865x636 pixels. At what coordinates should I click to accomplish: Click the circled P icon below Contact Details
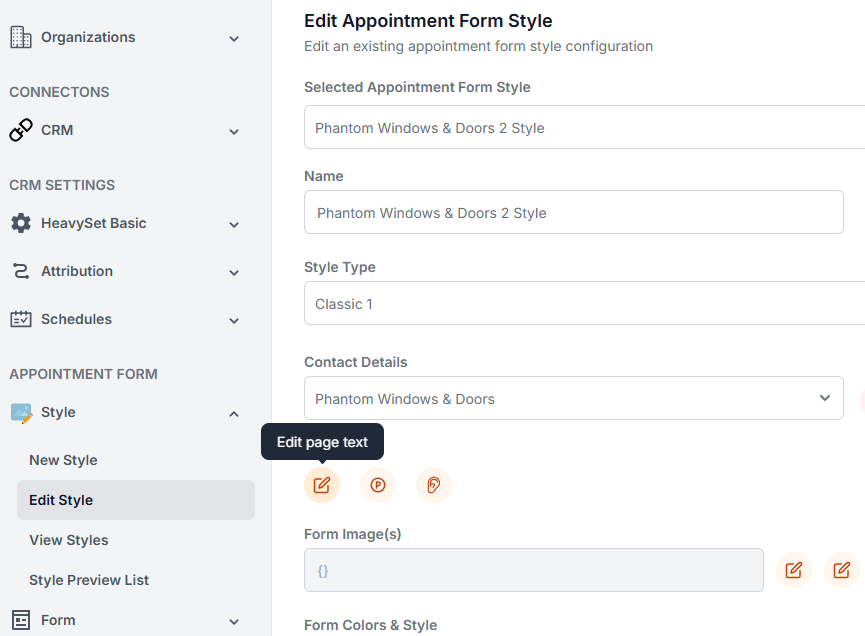pos(378,485)
